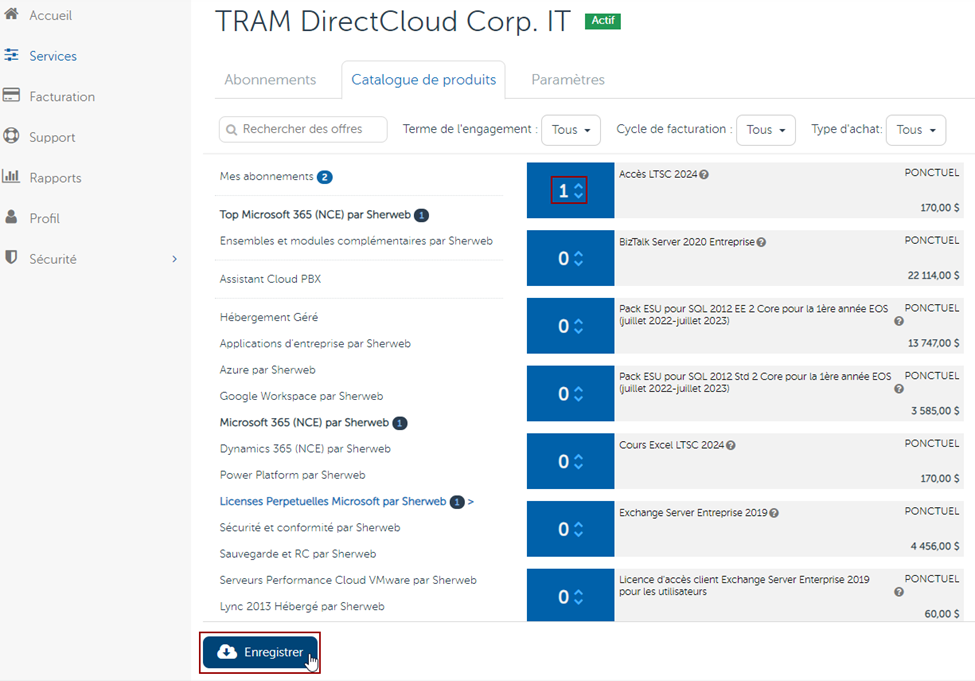This screenshot has height=681, width=975.
Task: Click the Enregistrer button
Action: point(260,652)
